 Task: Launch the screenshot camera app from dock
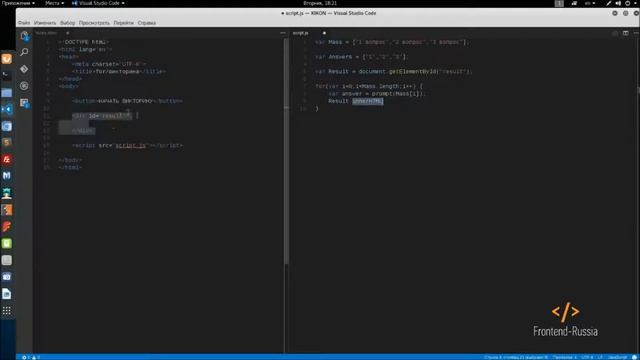(7, 277)
